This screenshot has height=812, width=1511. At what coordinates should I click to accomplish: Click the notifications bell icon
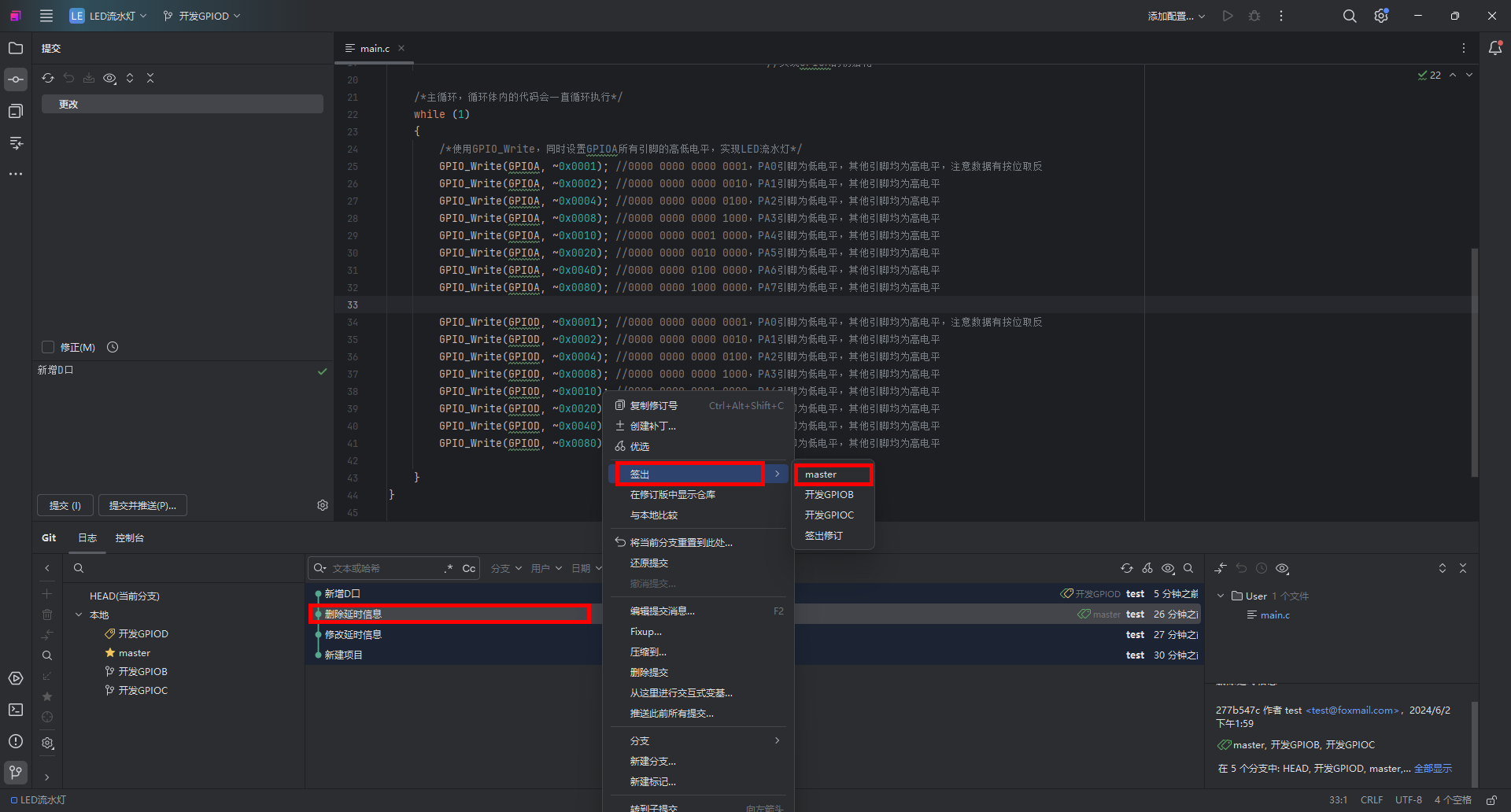tap(1495, 48)
